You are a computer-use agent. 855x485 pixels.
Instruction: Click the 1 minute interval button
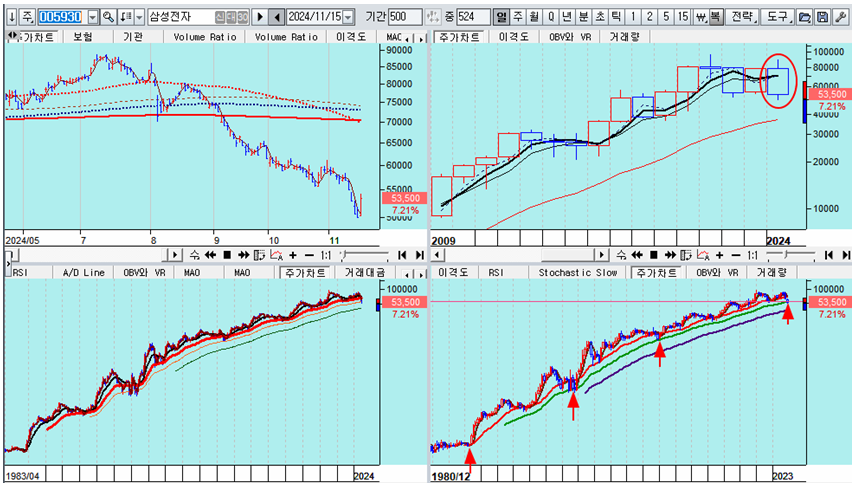pyautogui.click(x=633, y=17)
